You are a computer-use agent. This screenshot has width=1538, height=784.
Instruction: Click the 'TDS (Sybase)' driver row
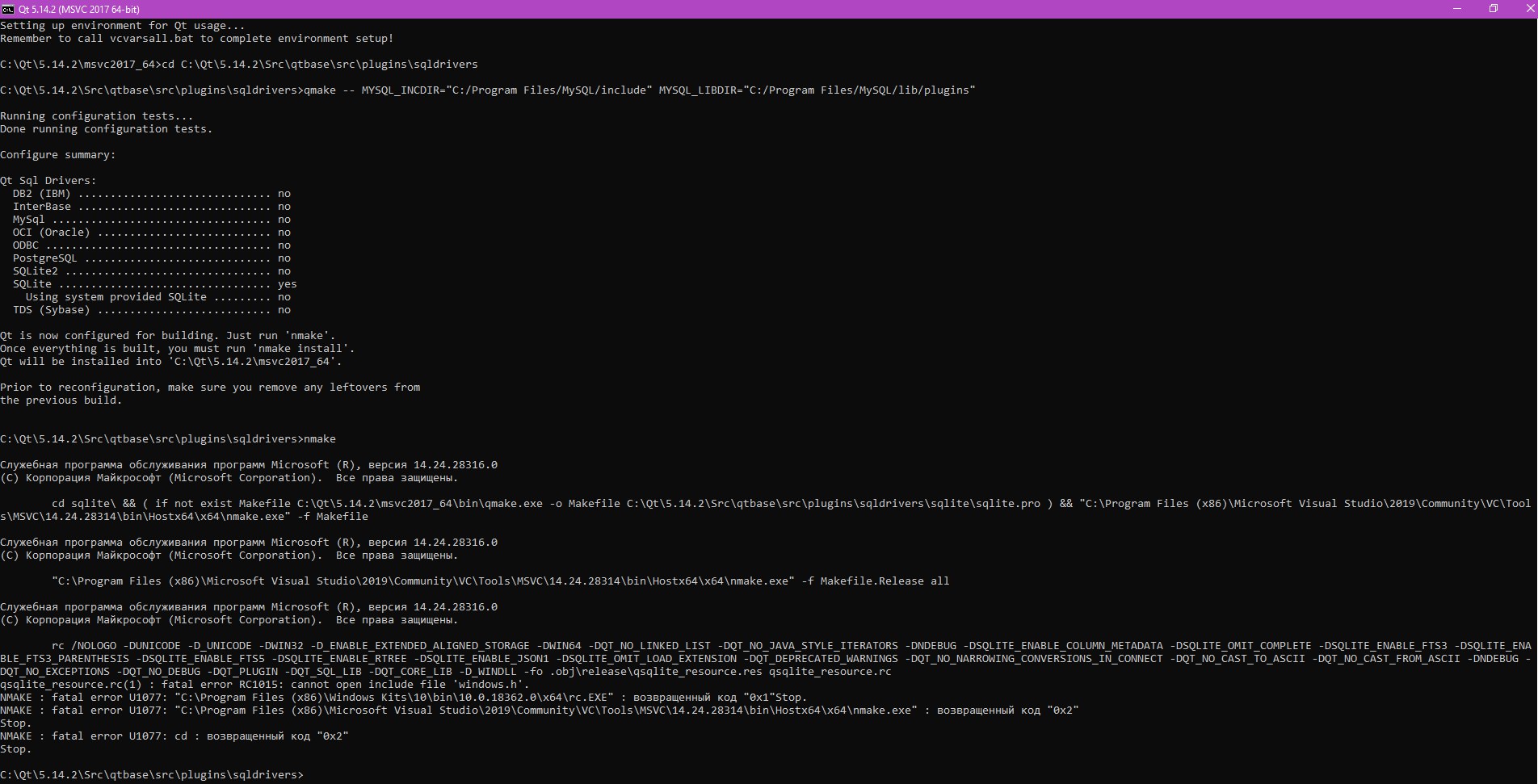click(152, 310)
